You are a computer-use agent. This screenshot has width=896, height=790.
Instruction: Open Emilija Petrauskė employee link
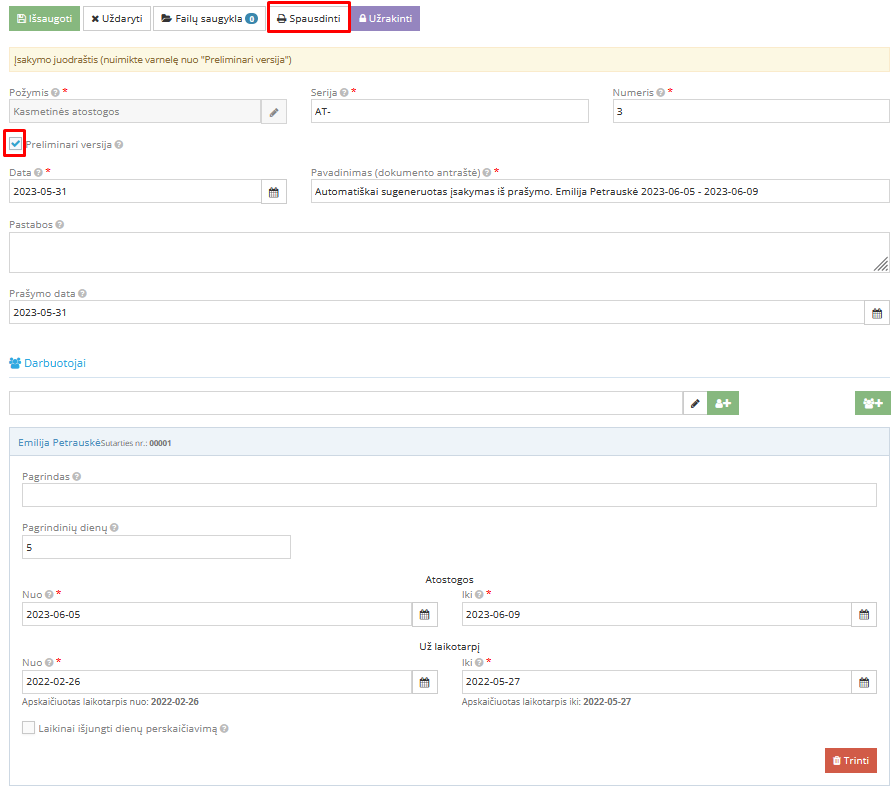tap(59, 441)
